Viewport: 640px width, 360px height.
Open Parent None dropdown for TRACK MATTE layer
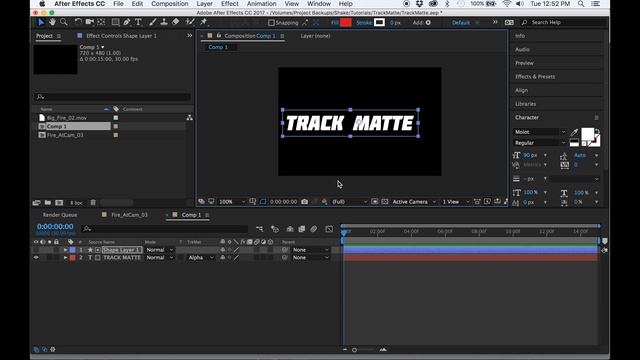310,258
